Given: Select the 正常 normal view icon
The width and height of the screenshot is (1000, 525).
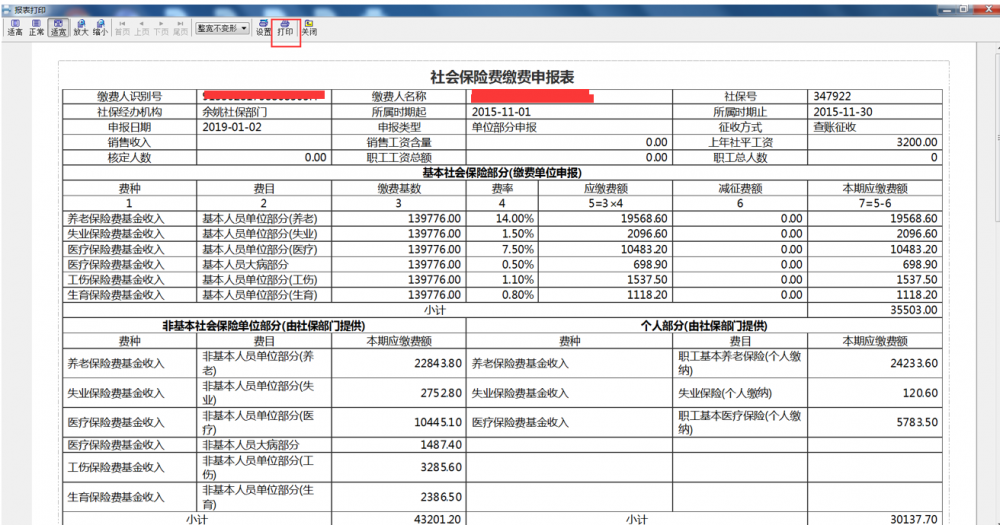Looking at the screenshot, I should click(36, 27).
